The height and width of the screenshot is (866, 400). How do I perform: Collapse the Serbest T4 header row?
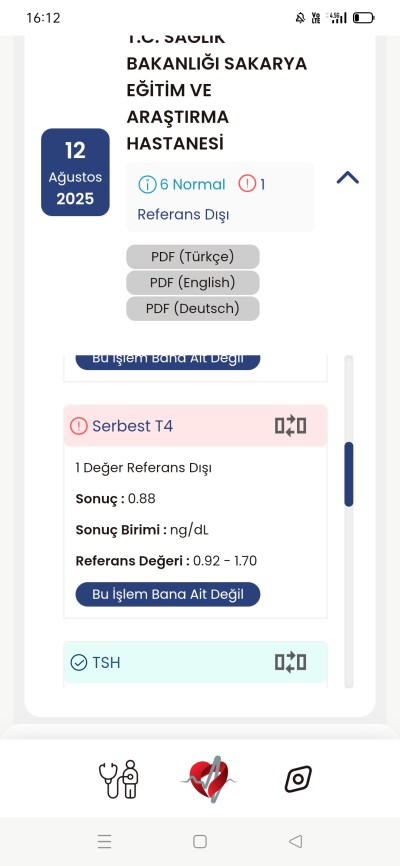(x=196, y=426)
